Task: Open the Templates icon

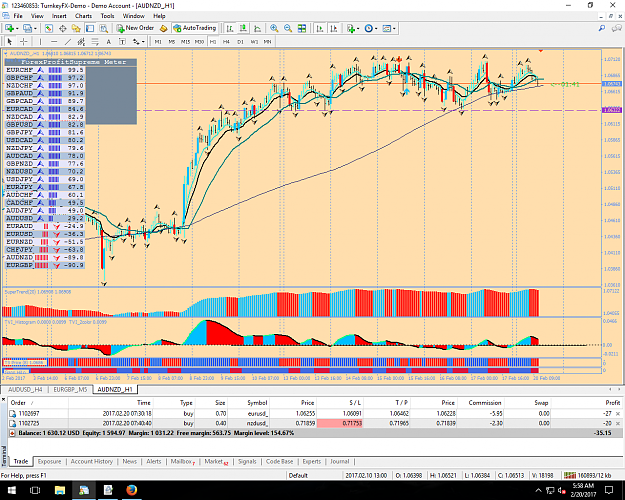Action: pos(387,28)
